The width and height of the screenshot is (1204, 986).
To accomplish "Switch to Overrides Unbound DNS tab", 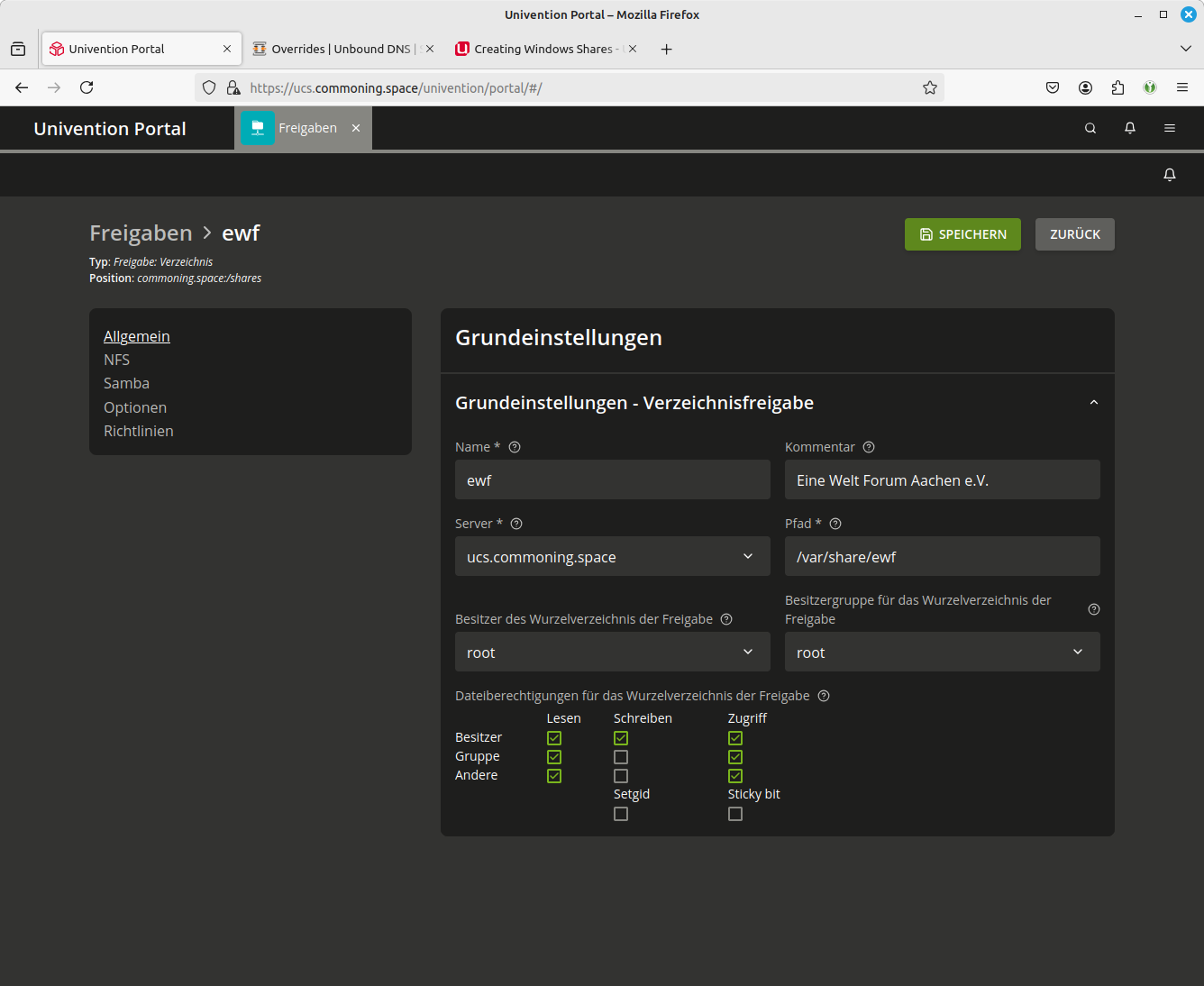I will pos(342,49).
